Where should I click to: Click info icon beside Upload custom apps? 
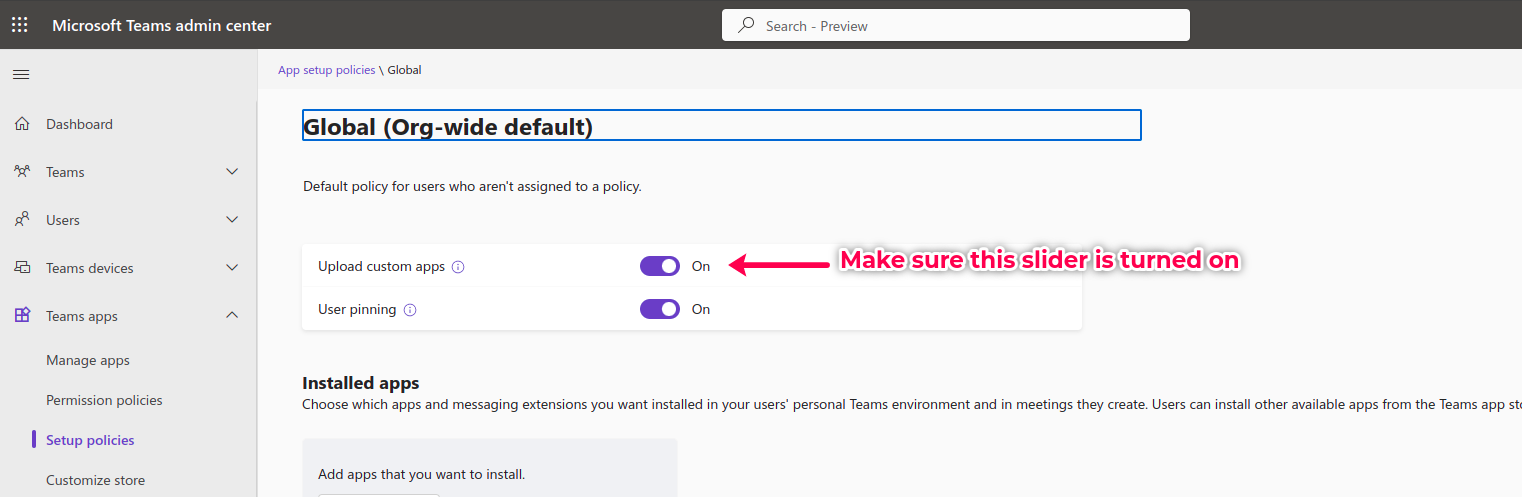click(458, 267)
